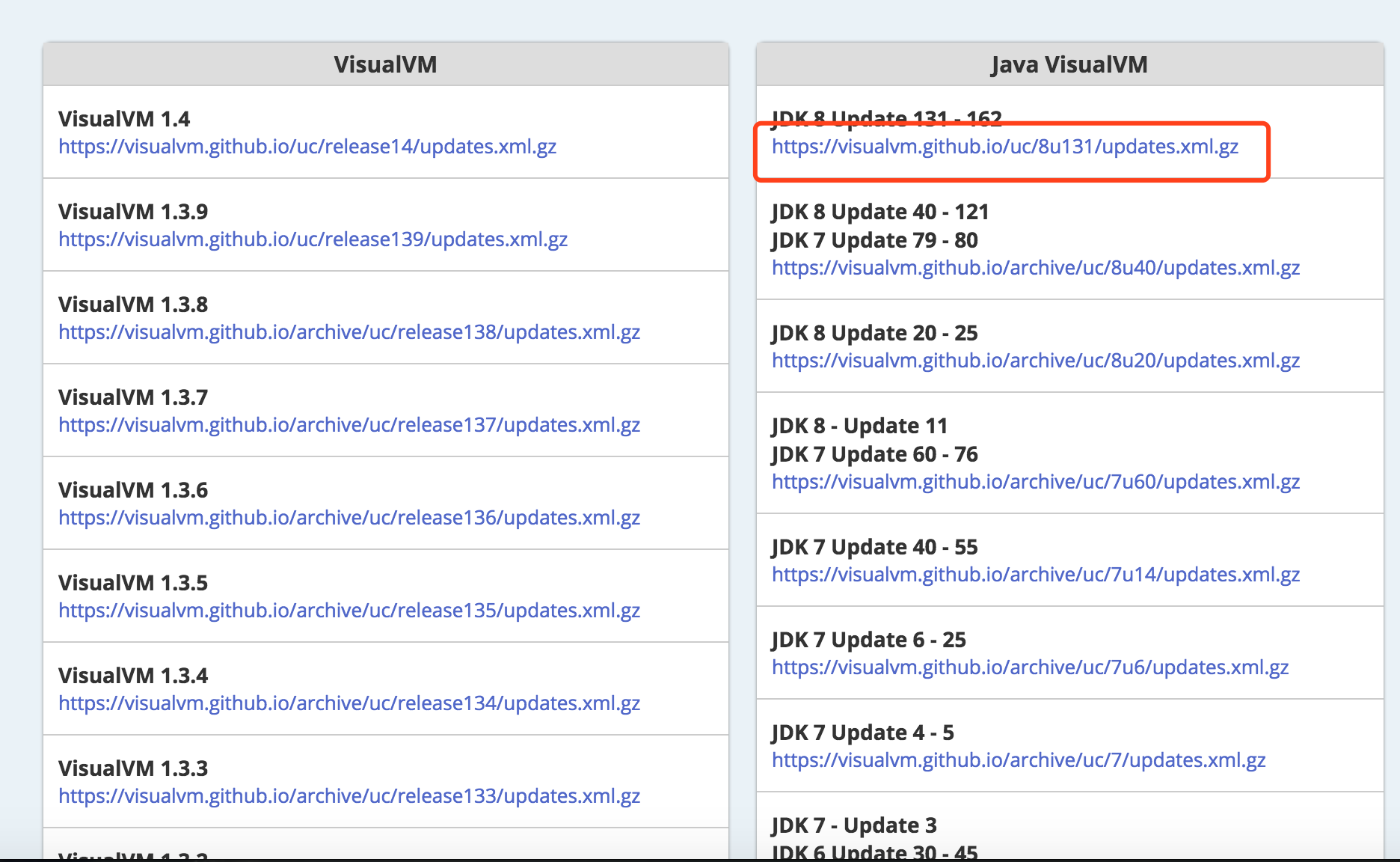
Task: Select the 'VisualVM 1.3.7' heading text
Action: click(x=133, y=397)
